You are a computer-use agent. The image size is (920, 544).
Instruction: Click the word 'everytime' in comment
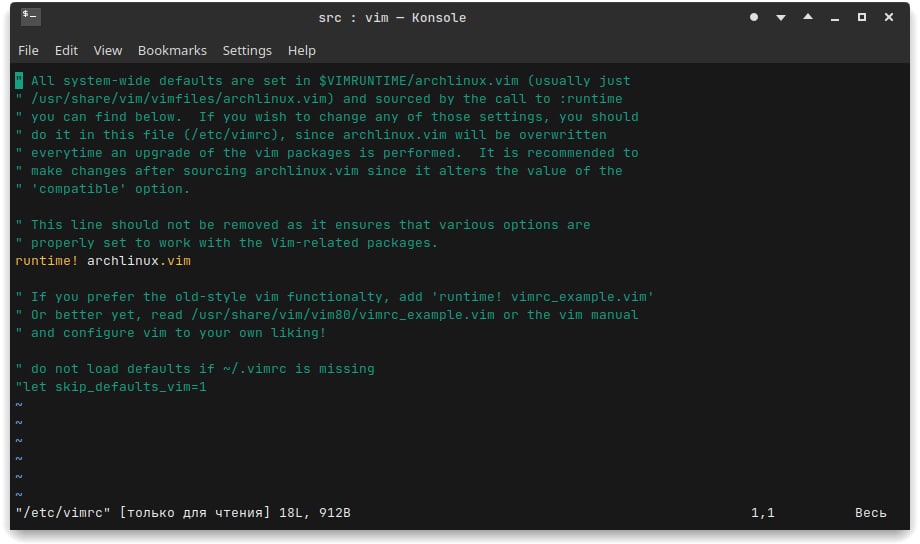point(67,153)
